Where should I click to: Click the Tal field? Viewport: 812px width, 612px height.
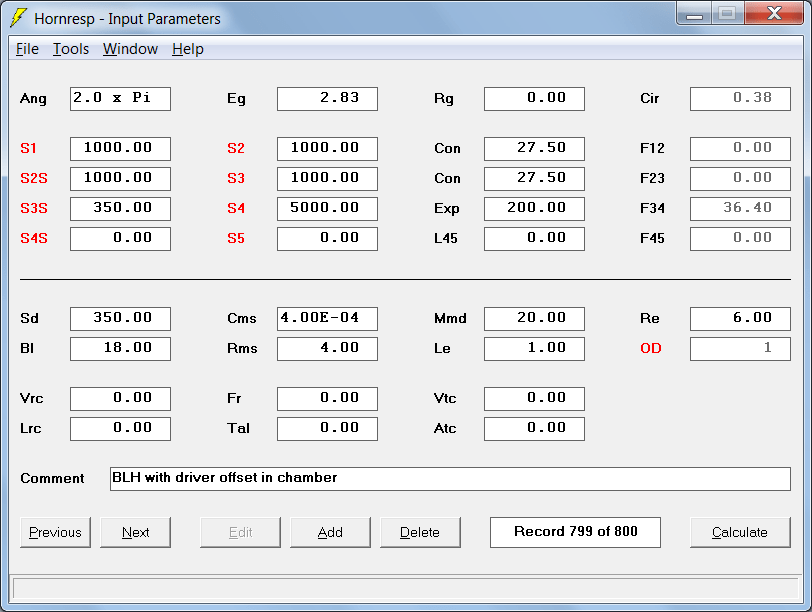click(x=327, y=429)
